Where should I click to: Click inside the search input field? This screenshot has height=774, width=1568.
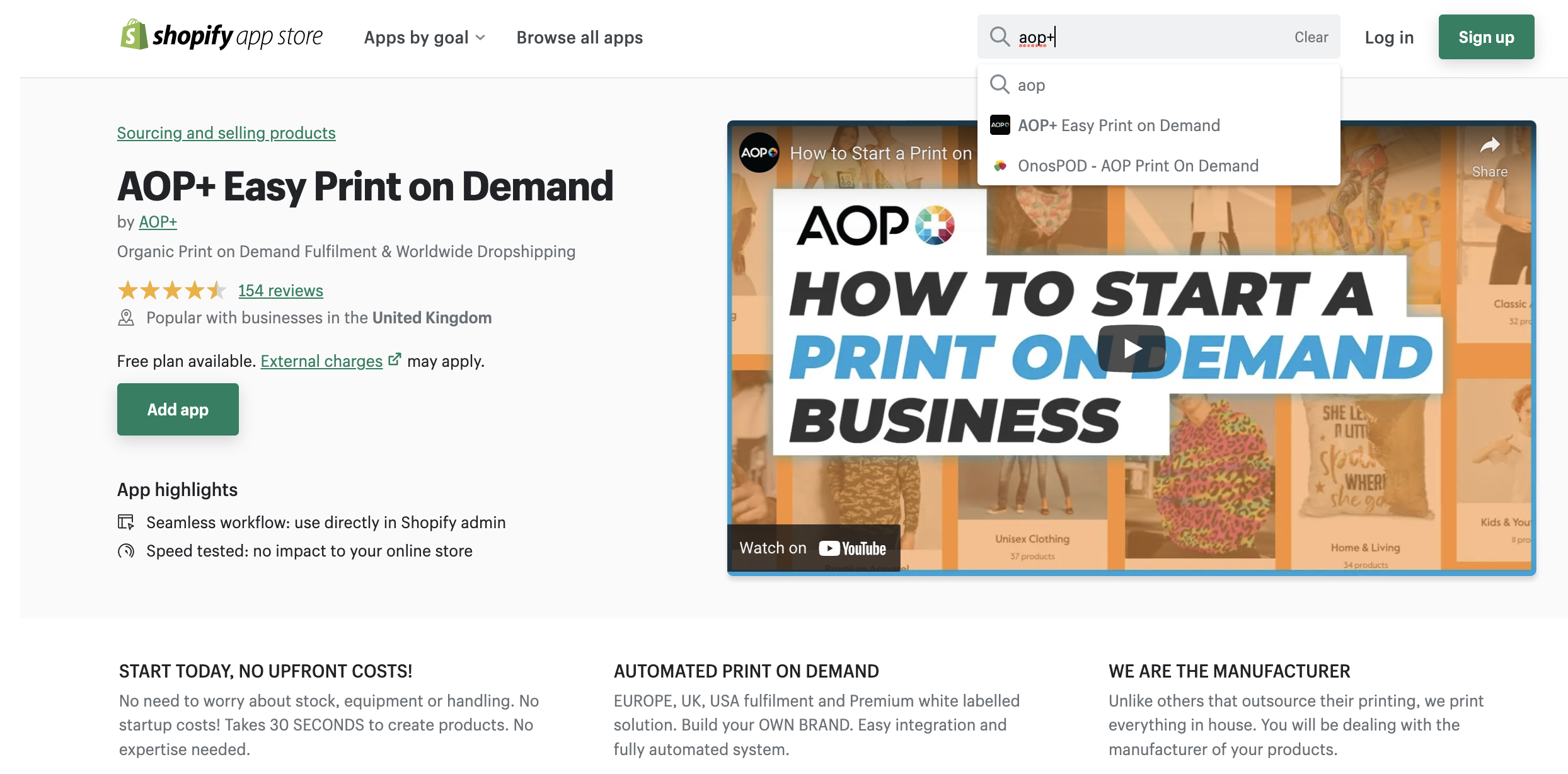(x=1134, y=37)
